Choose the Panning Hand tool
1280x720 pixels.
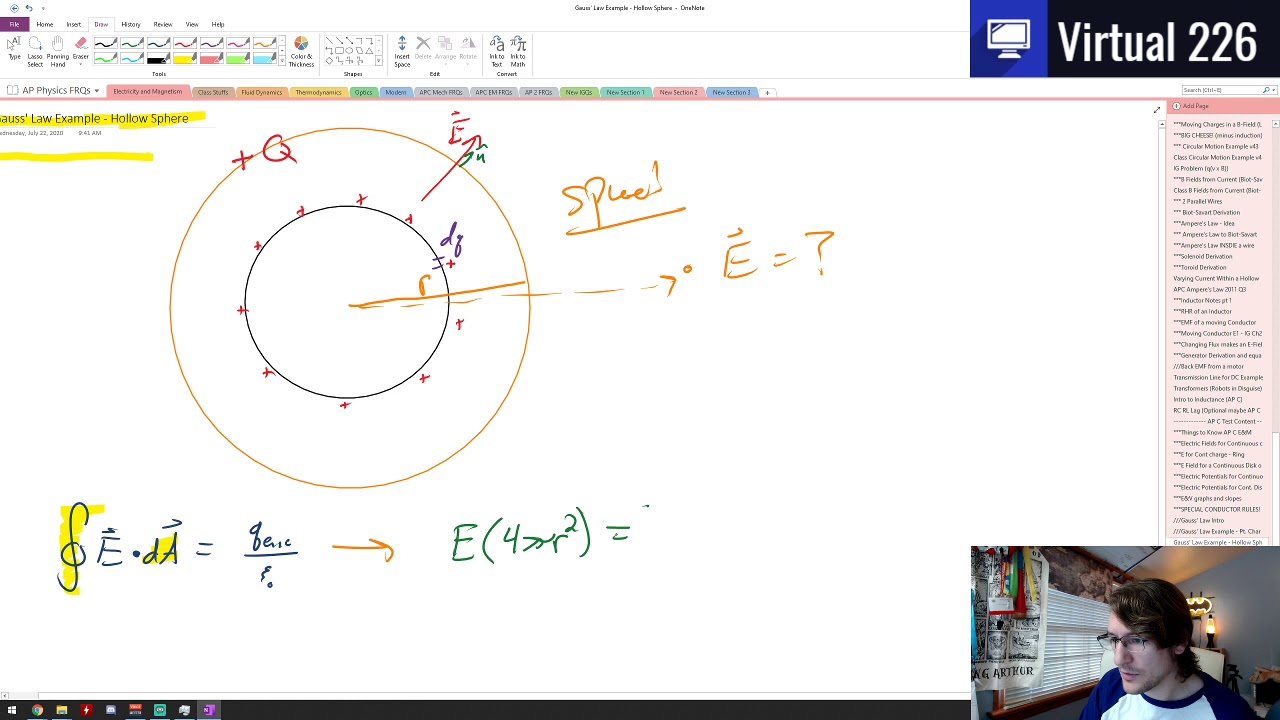pos(58,52)
